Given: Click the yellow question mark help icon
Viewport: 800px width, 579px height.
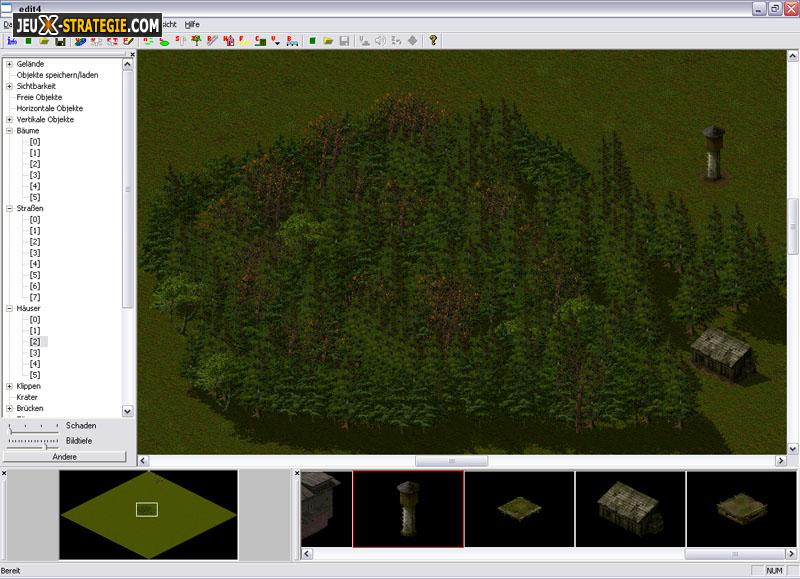Looking at the screenshot, I should [x=433, y=41].
